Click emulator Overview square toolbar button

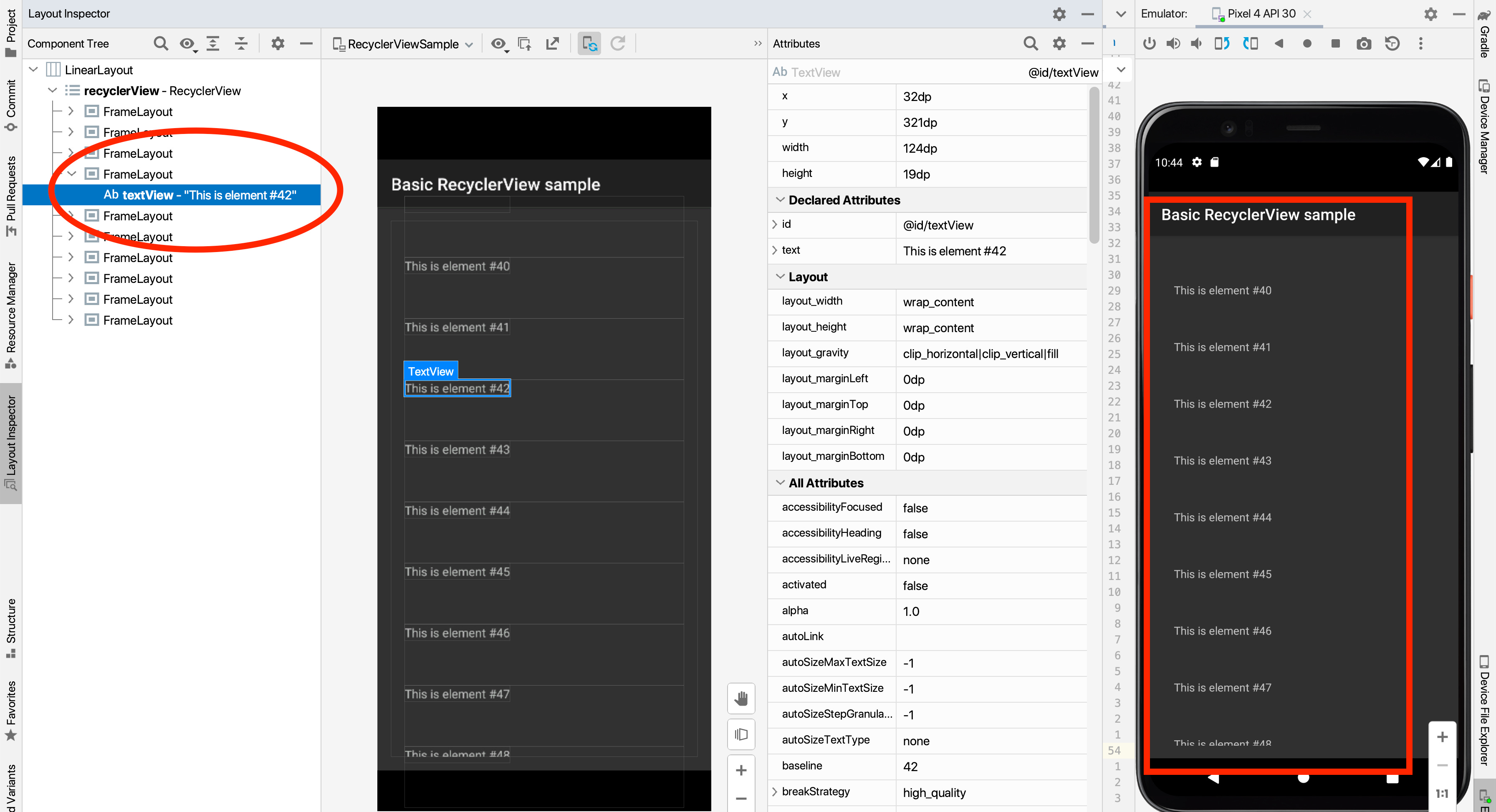(1336, 43)
